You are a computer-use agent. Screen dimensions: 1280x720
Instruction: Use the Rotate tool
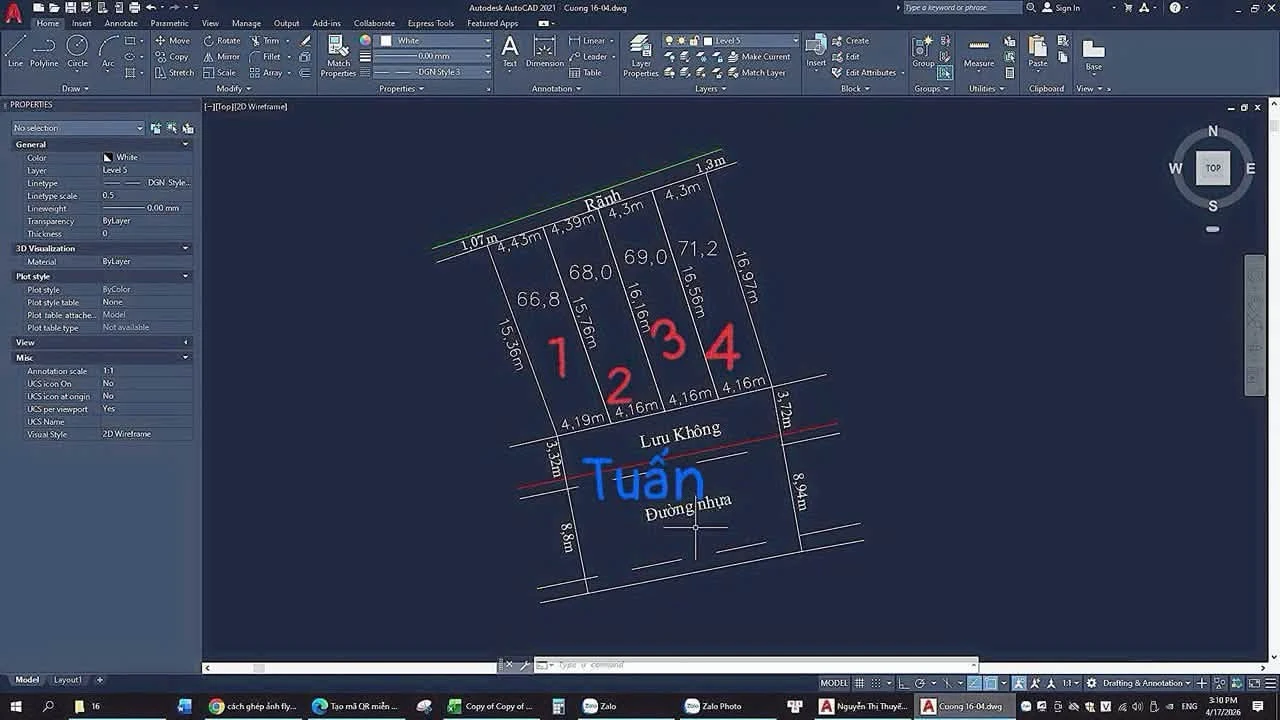pyautogui.click(x=221, y=41)
